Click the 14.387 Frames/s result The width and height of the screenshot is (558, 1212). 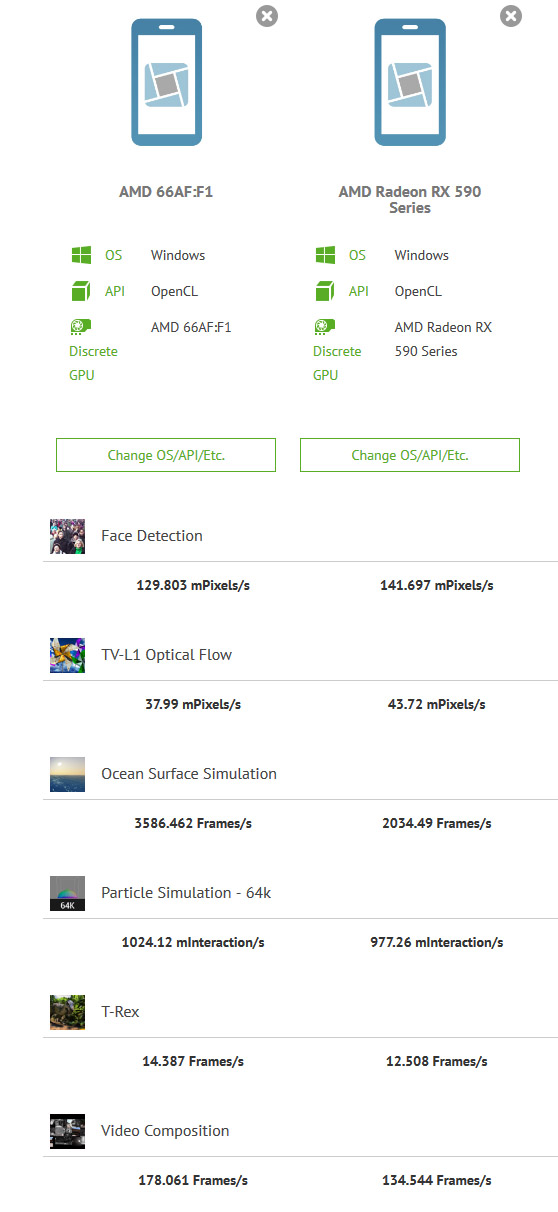pyautogui.click(x=193, y=1062)
